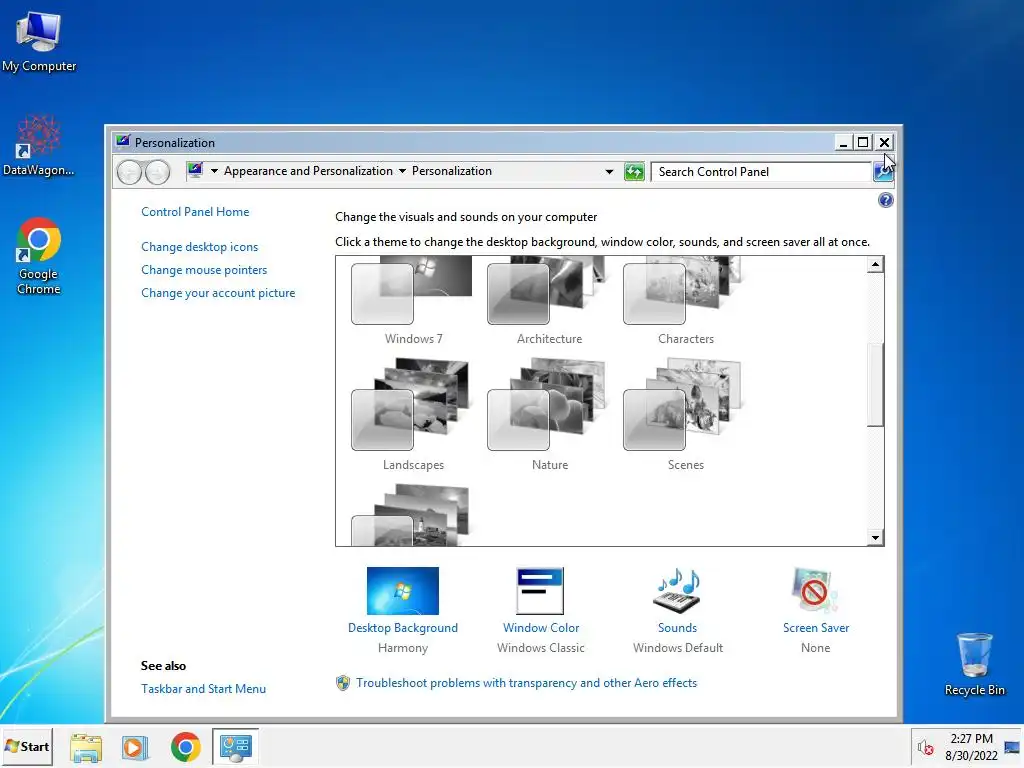
Task: Click the muted volume tray icon
Action: click(925, 747)
